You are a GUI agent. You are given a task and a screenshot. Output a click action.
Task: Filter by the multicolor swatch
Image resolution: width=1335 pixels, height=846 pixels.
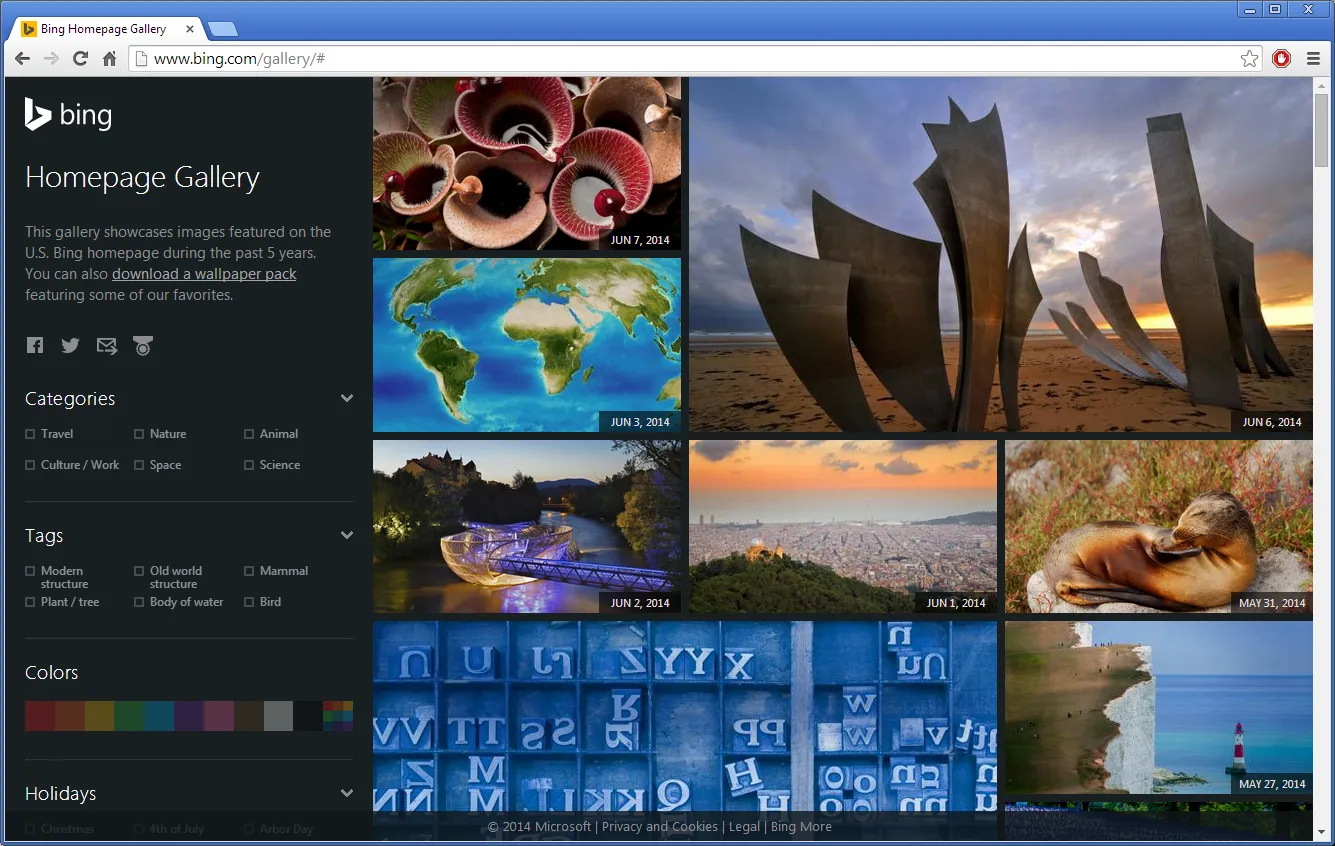click(338, 716)
